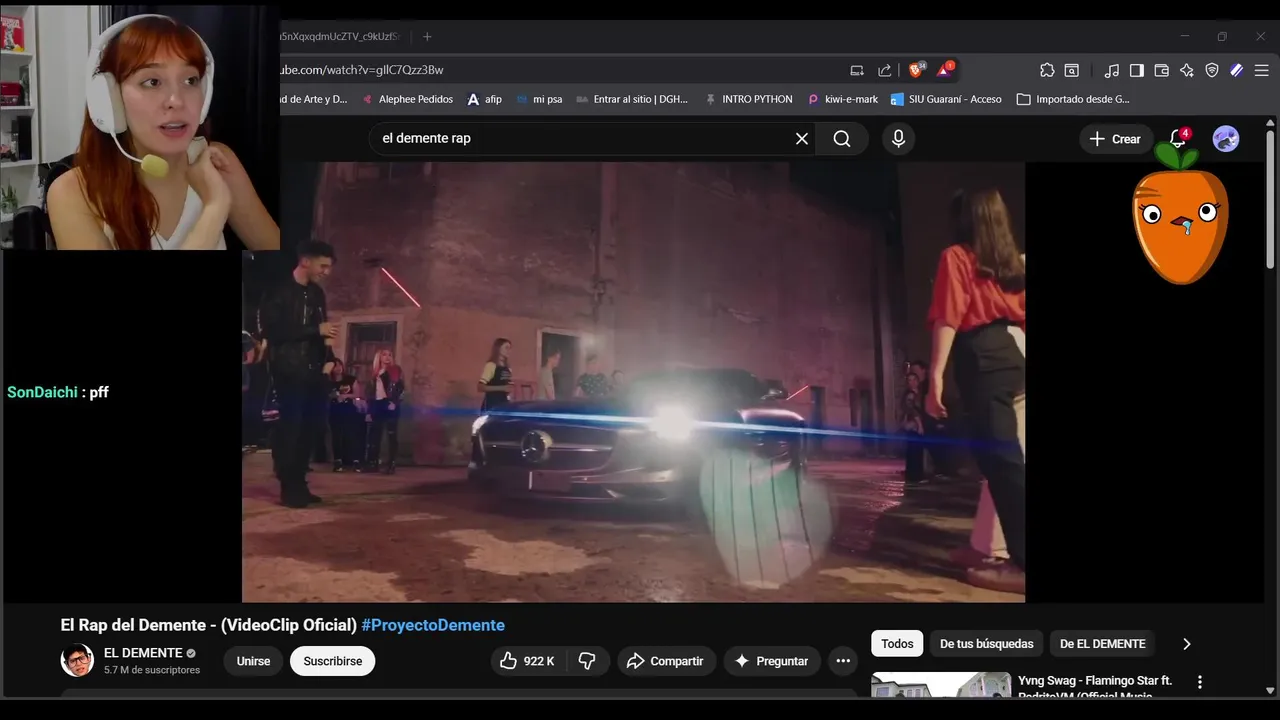The image size is (1280, 720).
Task: Click Crear button in YouTube header
Action: coord(1115,139)
